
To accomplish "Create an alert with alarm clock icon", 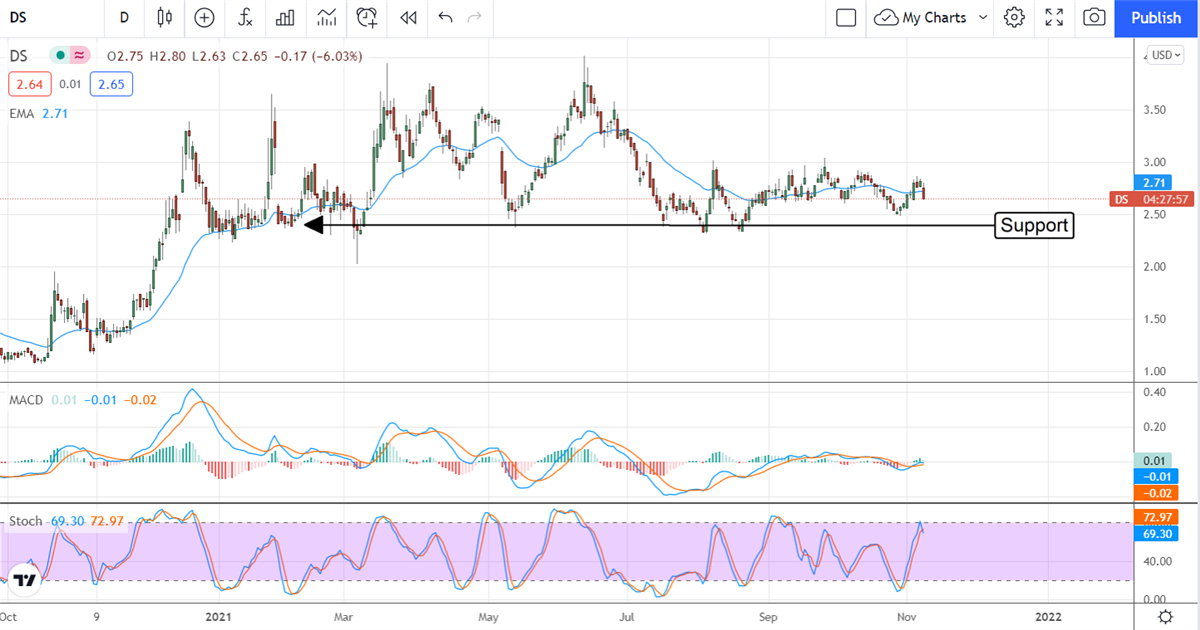I will (x=367, y=17).
